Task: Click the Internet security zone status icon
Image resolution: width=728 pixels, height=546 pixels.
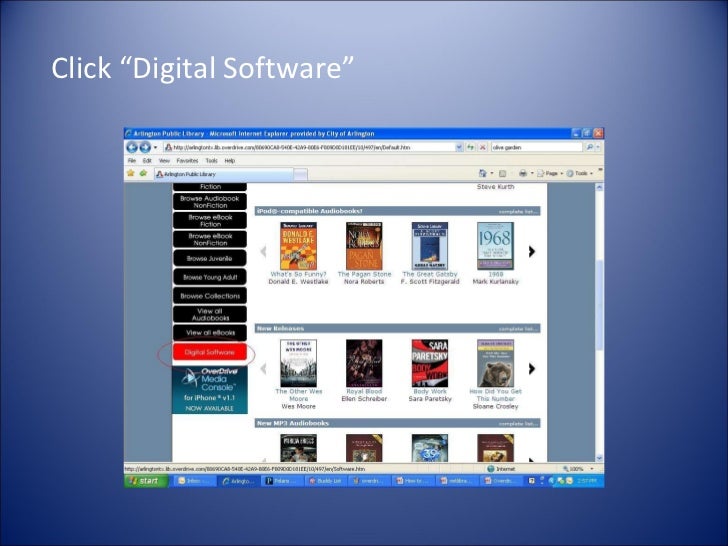Action: (x=490, y=469)
